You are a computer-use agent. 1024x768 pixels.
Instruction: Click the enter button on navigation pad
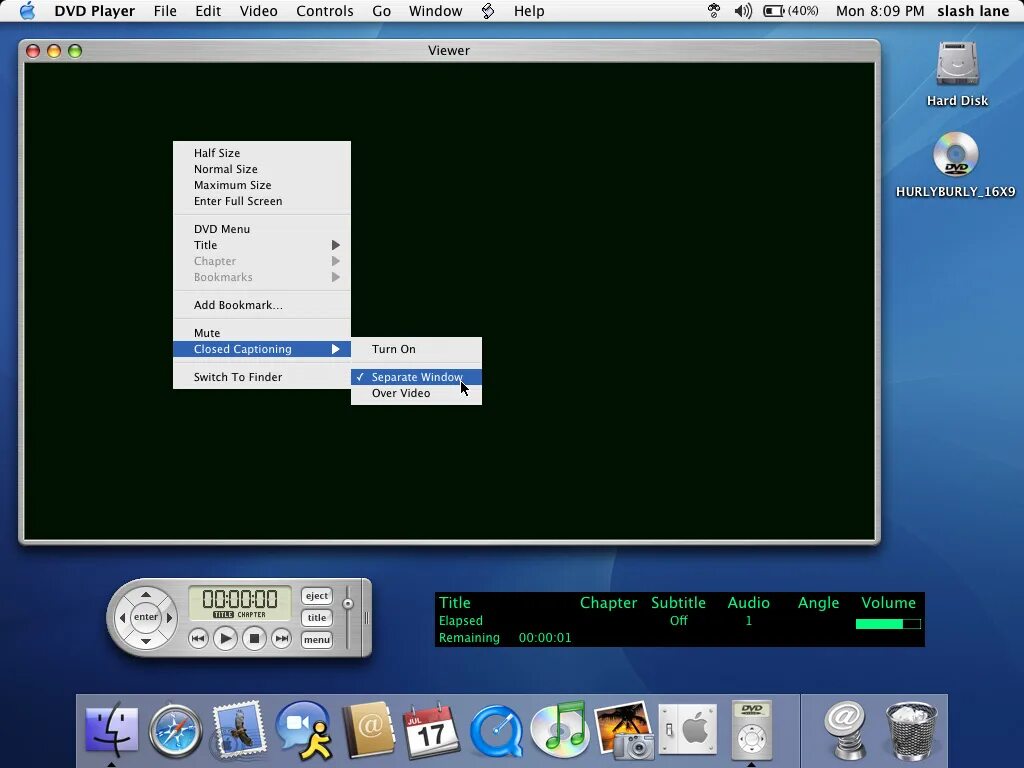(146, 616)
